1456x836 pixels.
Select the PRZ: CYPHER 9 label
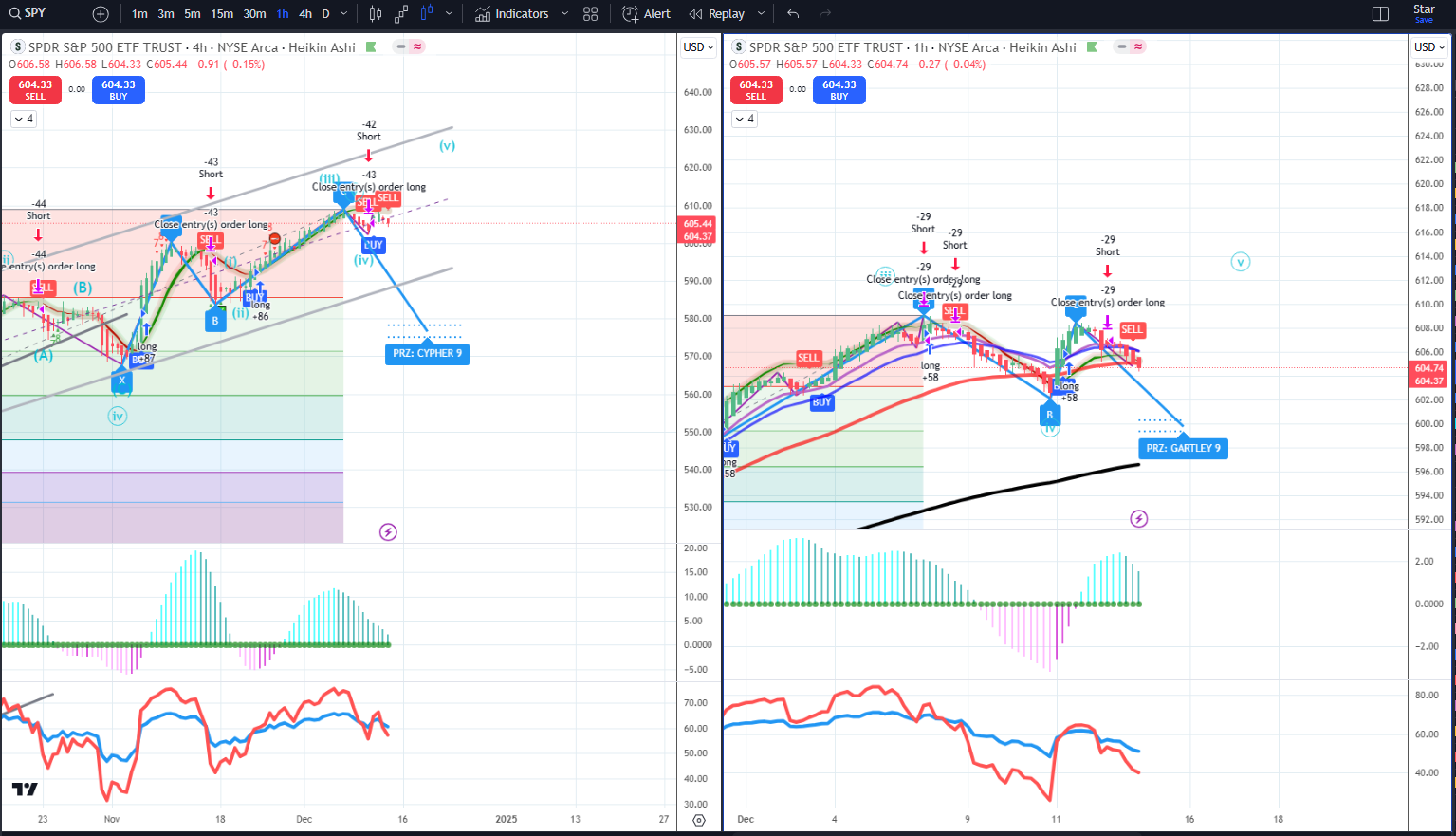point(427,354)
